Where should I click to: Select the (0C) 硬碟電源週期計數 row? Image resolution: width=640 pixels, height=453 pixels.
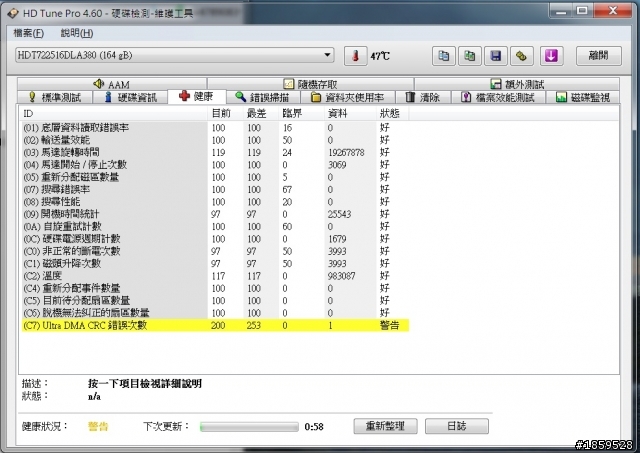pyautogui.click(x=215, y=239)
